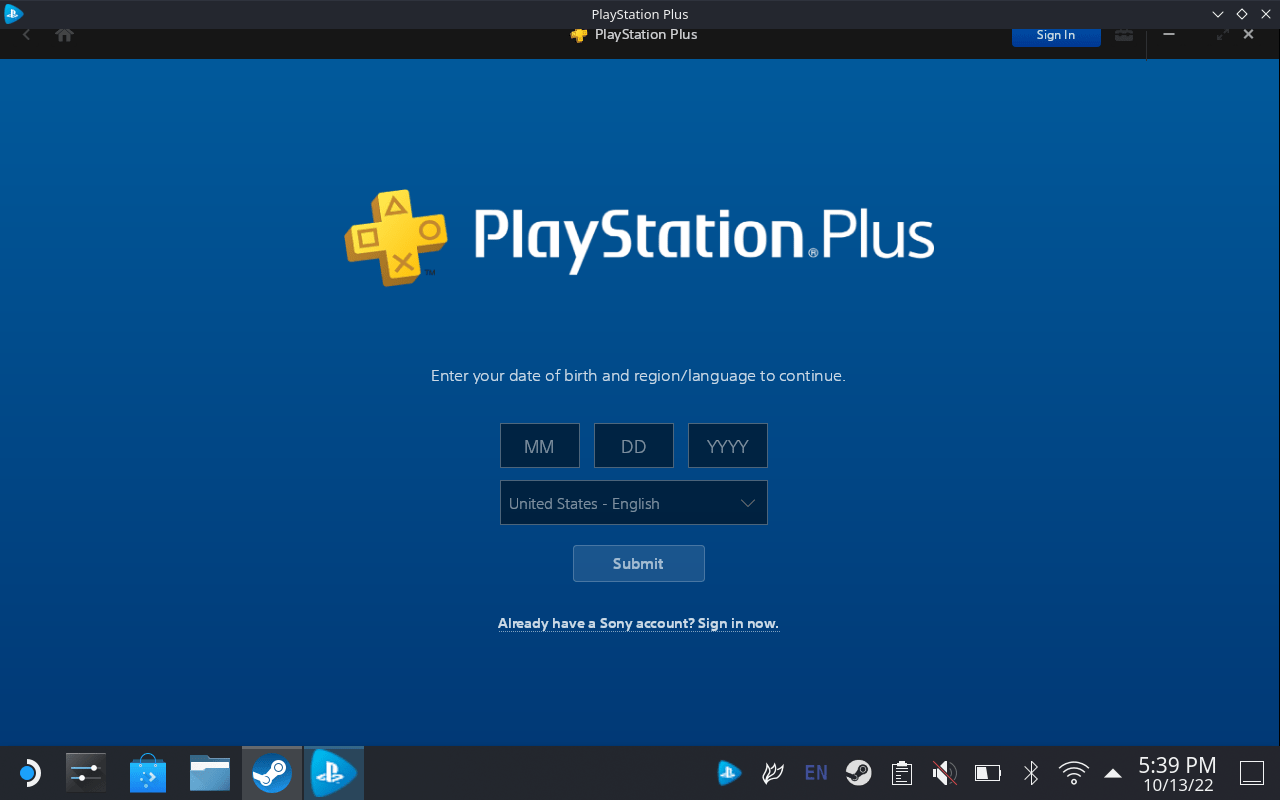The image size is (1280, 800).
Task: Click the muted volume tray icon
Action: tap(944, 773)
